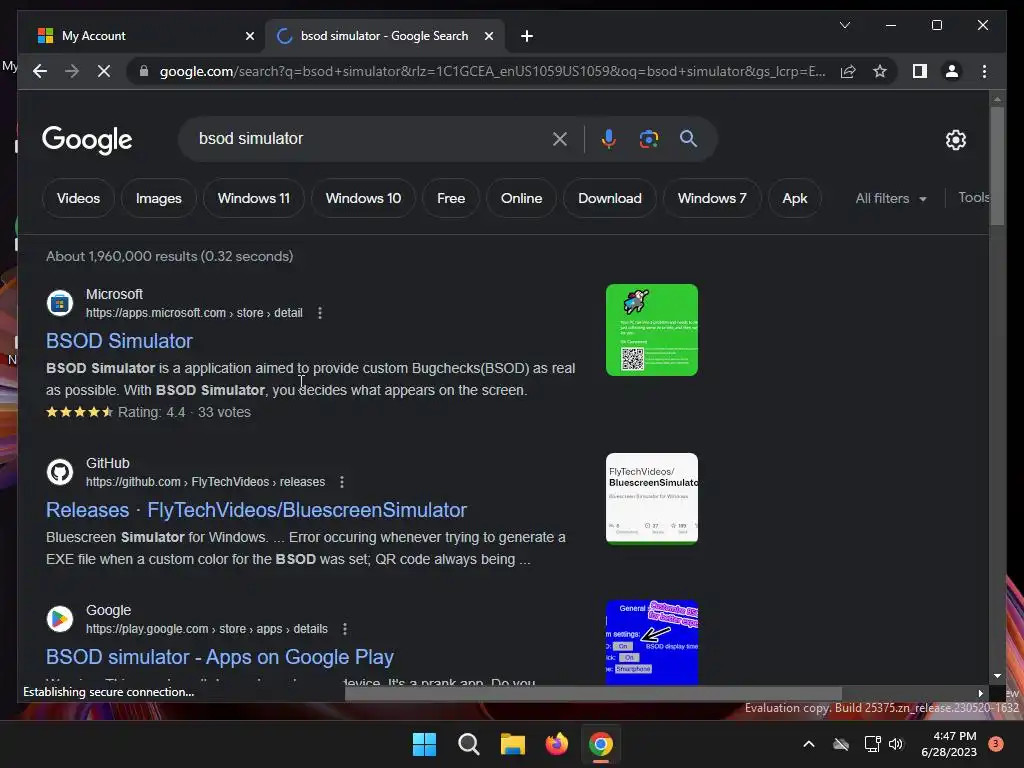Screen dimensions: 1024x768
Task: Open green BSOD Simulator thumbnail
Action: pyautogui.click(x=652, y=330)
